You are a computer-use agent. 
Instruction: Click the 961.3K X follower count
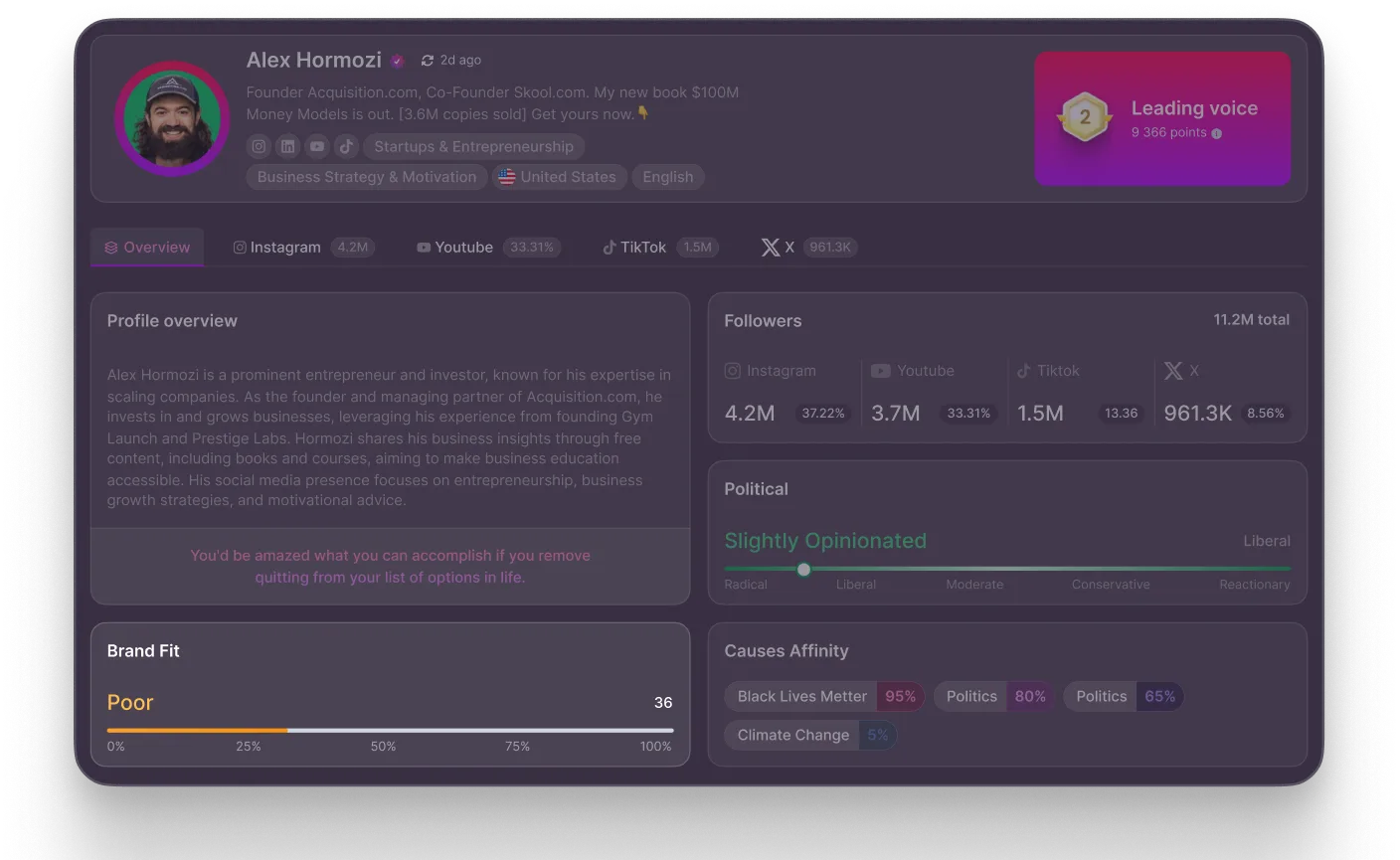click(1198, 414)
